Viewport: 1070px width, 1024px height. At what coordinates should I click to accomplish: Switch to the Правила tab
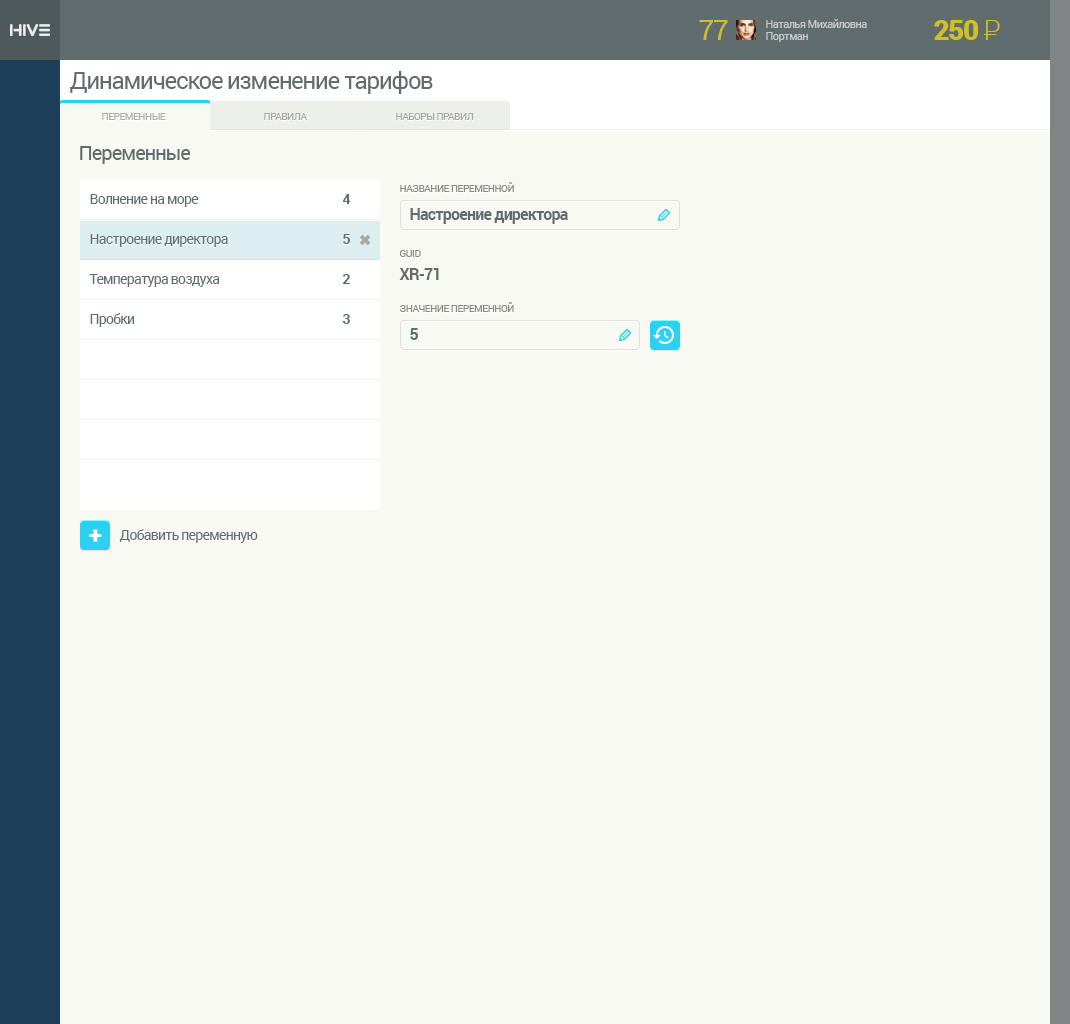click(285, 117)
